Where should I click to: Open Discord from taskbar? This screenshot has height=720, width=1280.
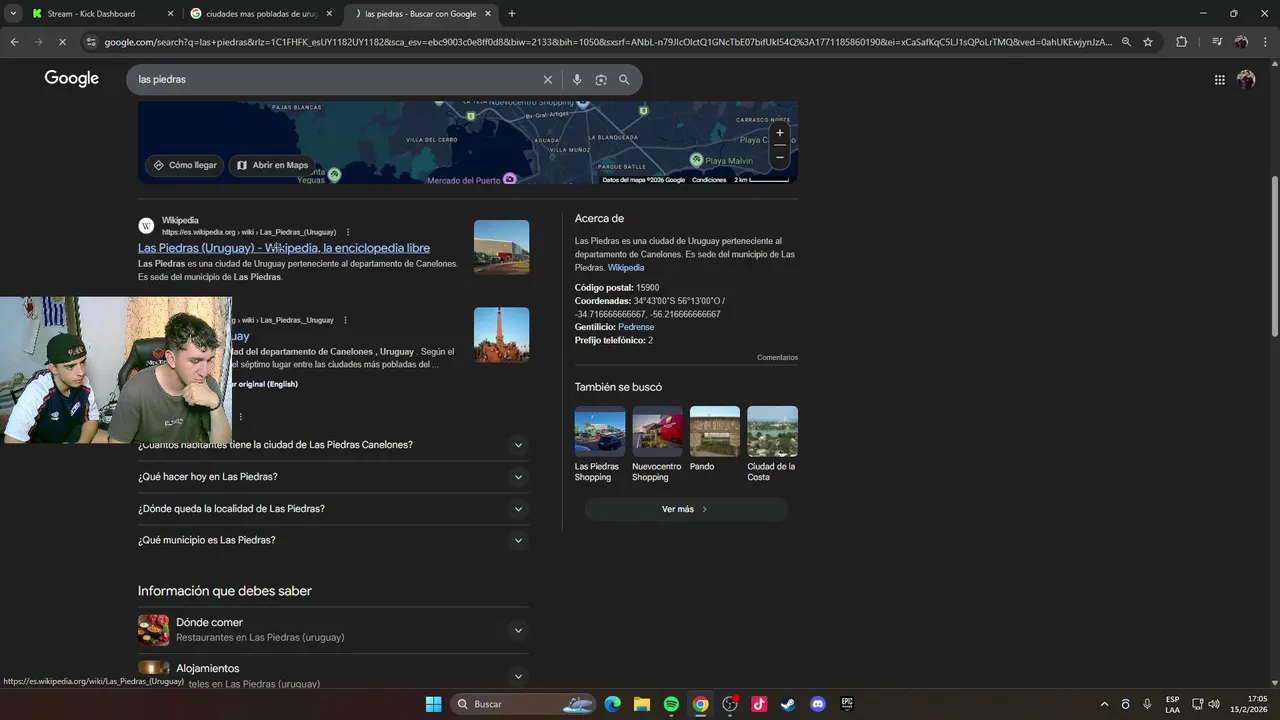pos(818,704)
